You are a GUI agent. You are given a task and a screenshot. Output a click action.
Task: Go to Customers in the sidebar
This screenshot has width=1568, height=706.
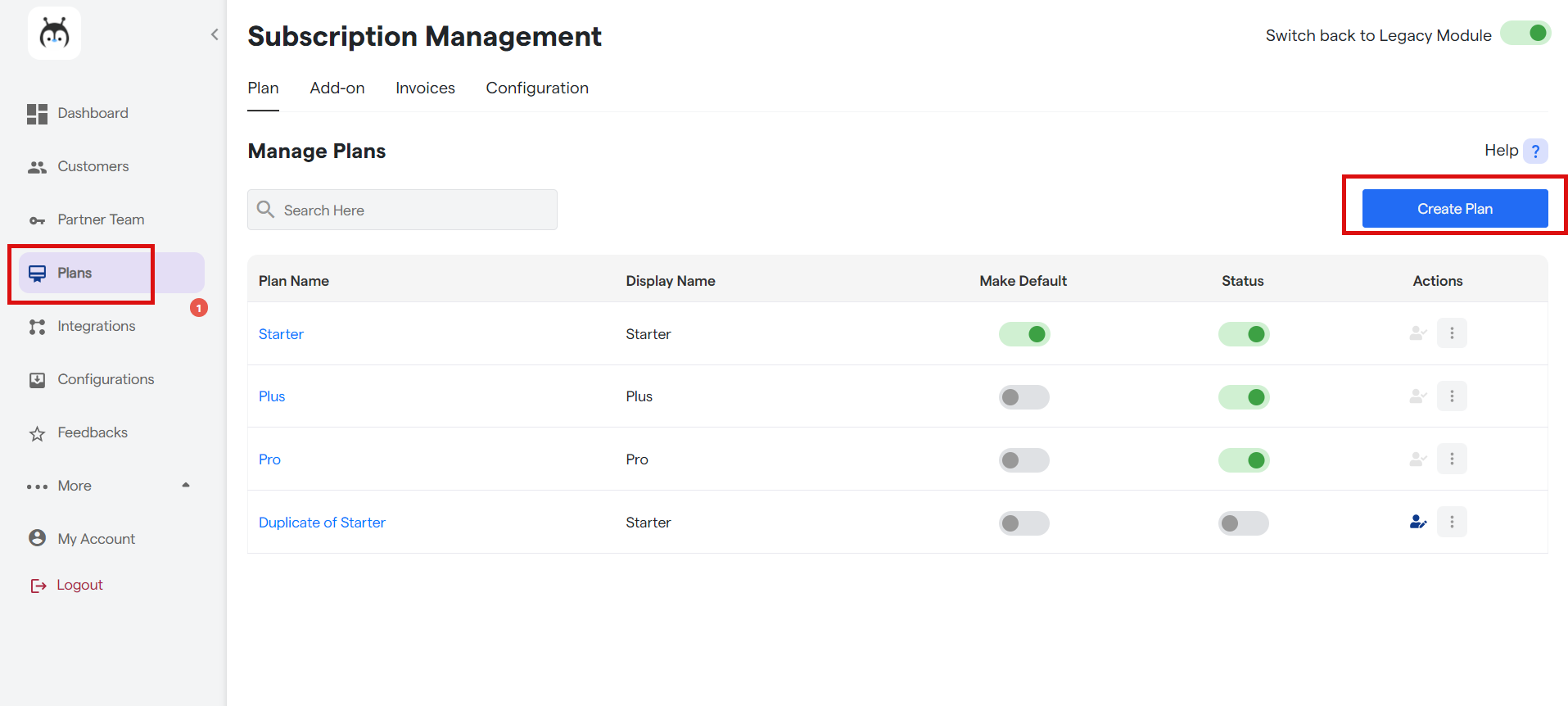[93, 166]
